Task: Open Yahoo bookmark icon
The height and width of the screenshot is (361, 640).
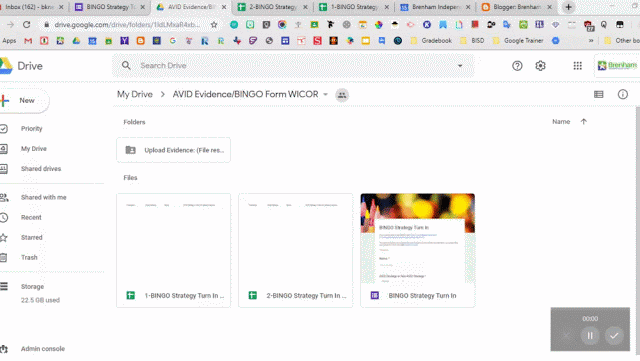Action: (x=124, y=41)
